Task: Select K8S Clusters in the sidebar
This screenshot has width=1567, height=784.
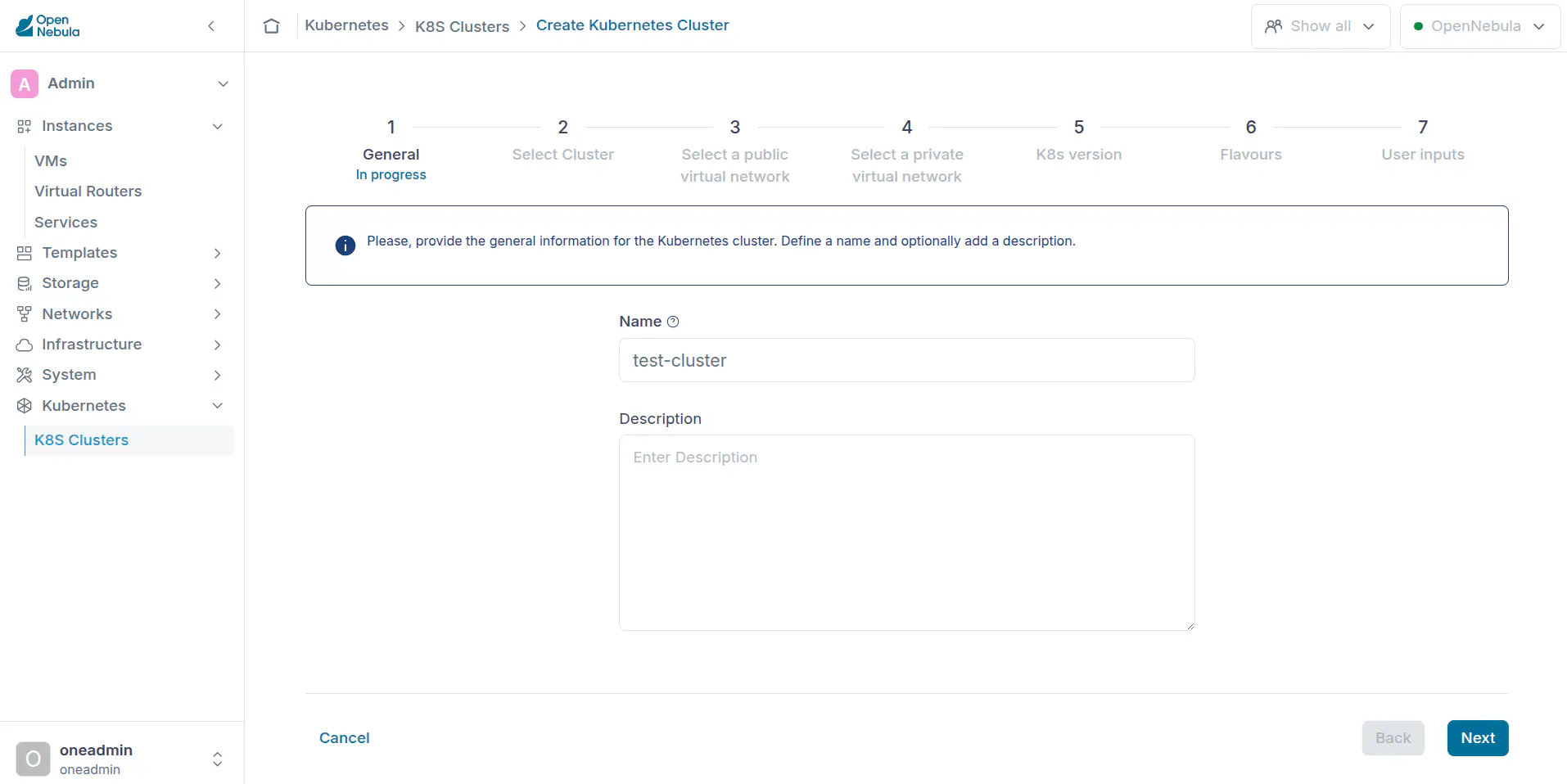Action: [x=129, y=440]
